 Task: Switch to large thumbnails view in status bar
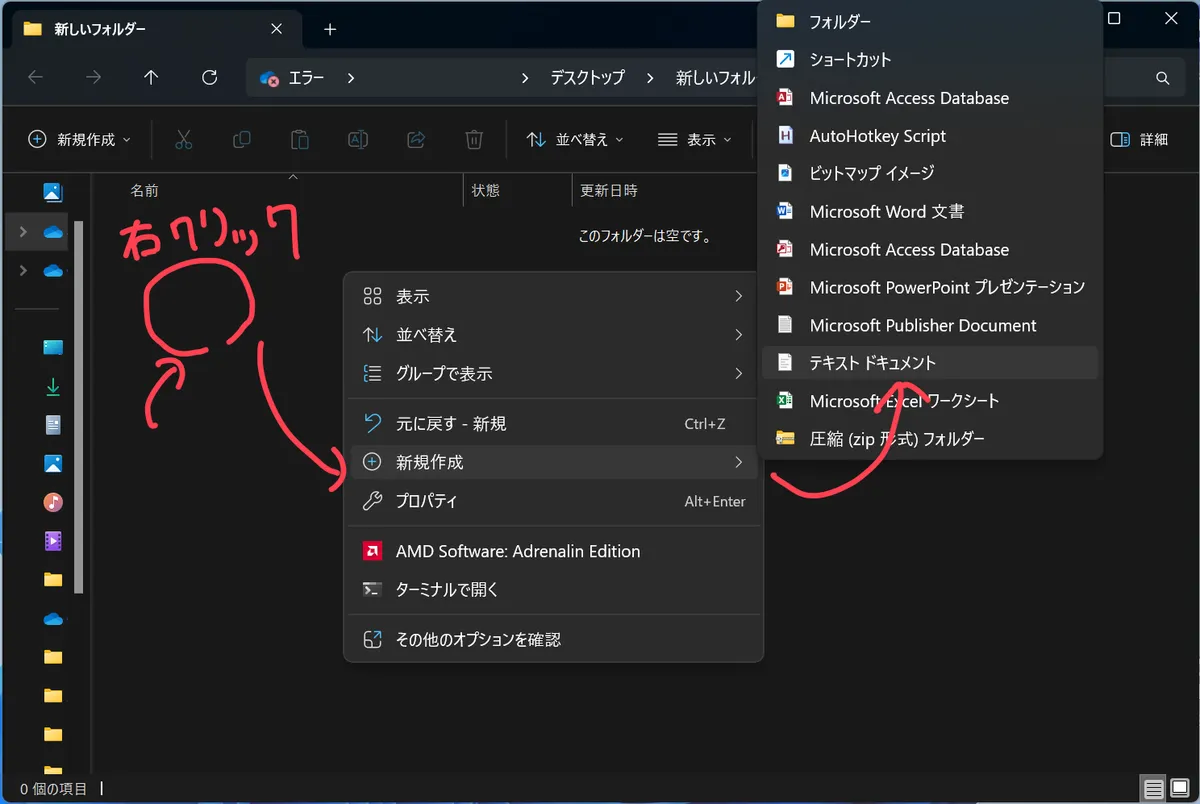tap(1180, 788)
